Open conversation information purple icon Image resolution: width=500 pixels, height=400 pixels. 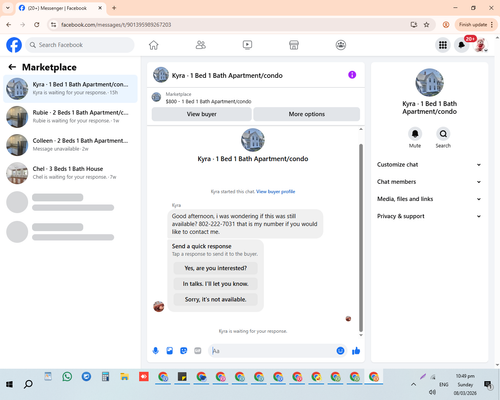(352, 75)
